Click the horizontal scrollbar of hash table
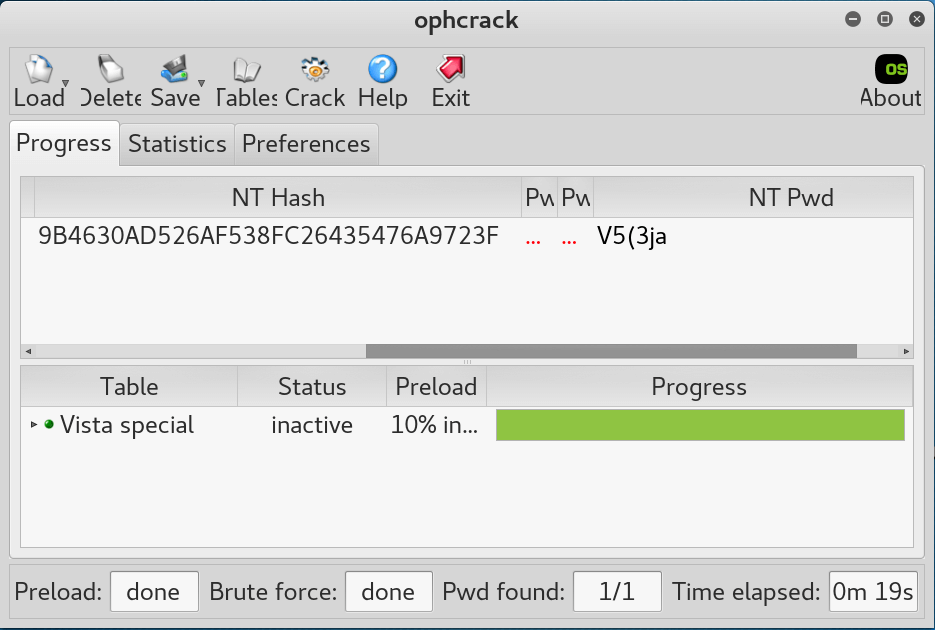 point(610,351)
